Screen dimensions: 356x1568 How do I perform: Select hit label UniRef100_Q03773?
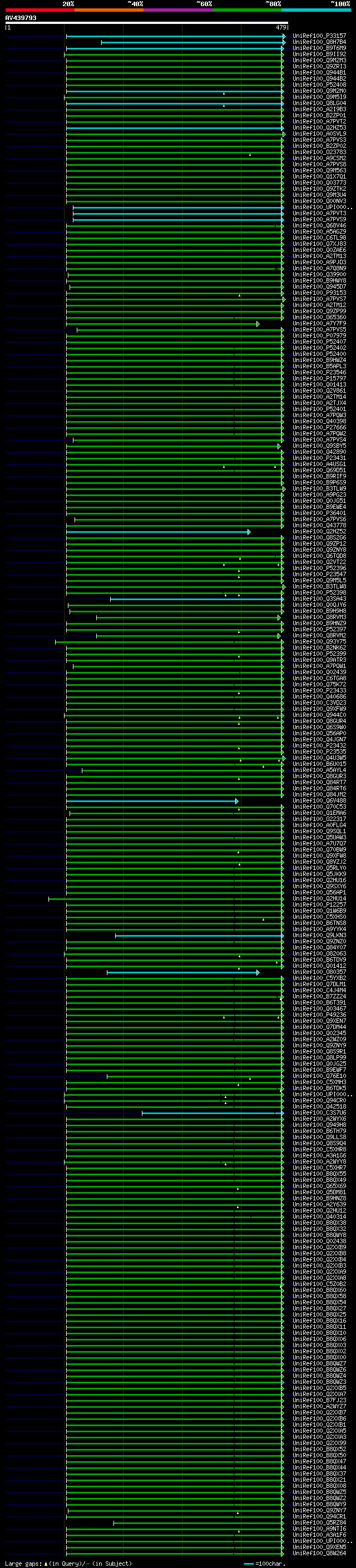pyautogui.click(x=319, y=182)
